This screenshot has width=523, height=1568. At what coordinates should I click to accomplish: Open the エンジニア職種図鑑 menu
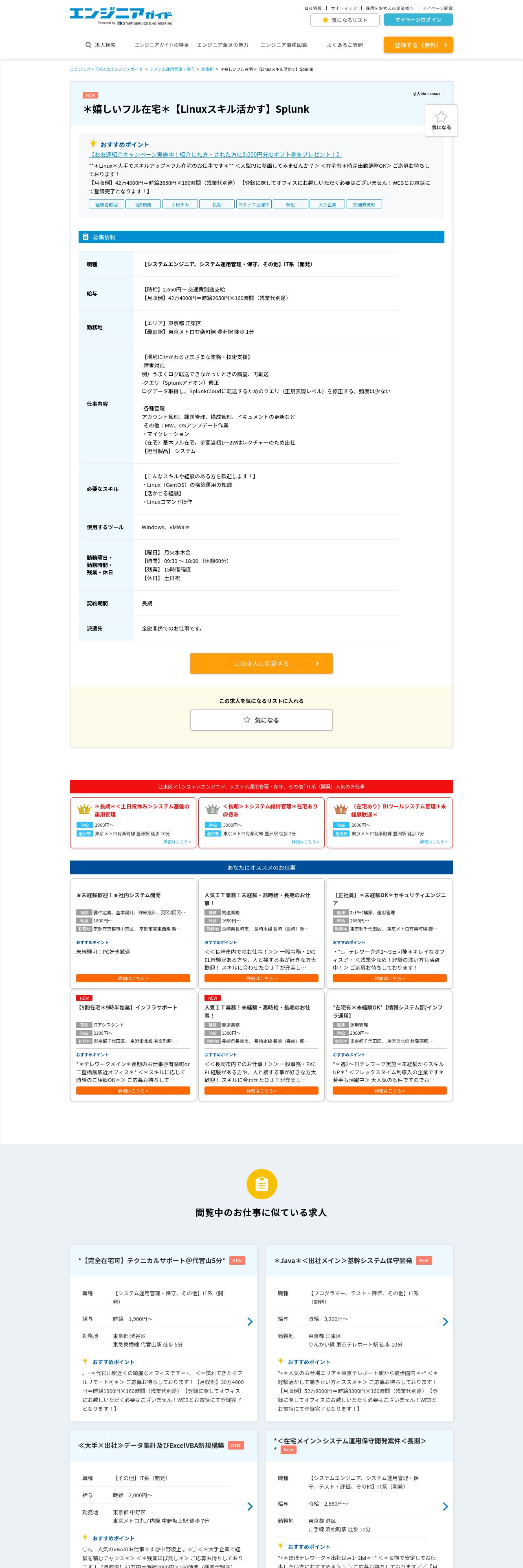point(284,45)
